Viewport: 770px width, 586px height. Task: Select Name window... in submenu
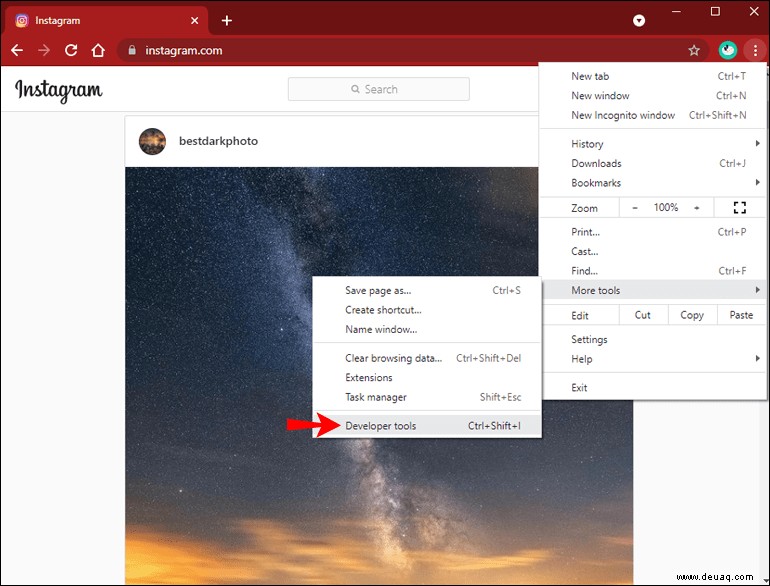coord(427,330)
